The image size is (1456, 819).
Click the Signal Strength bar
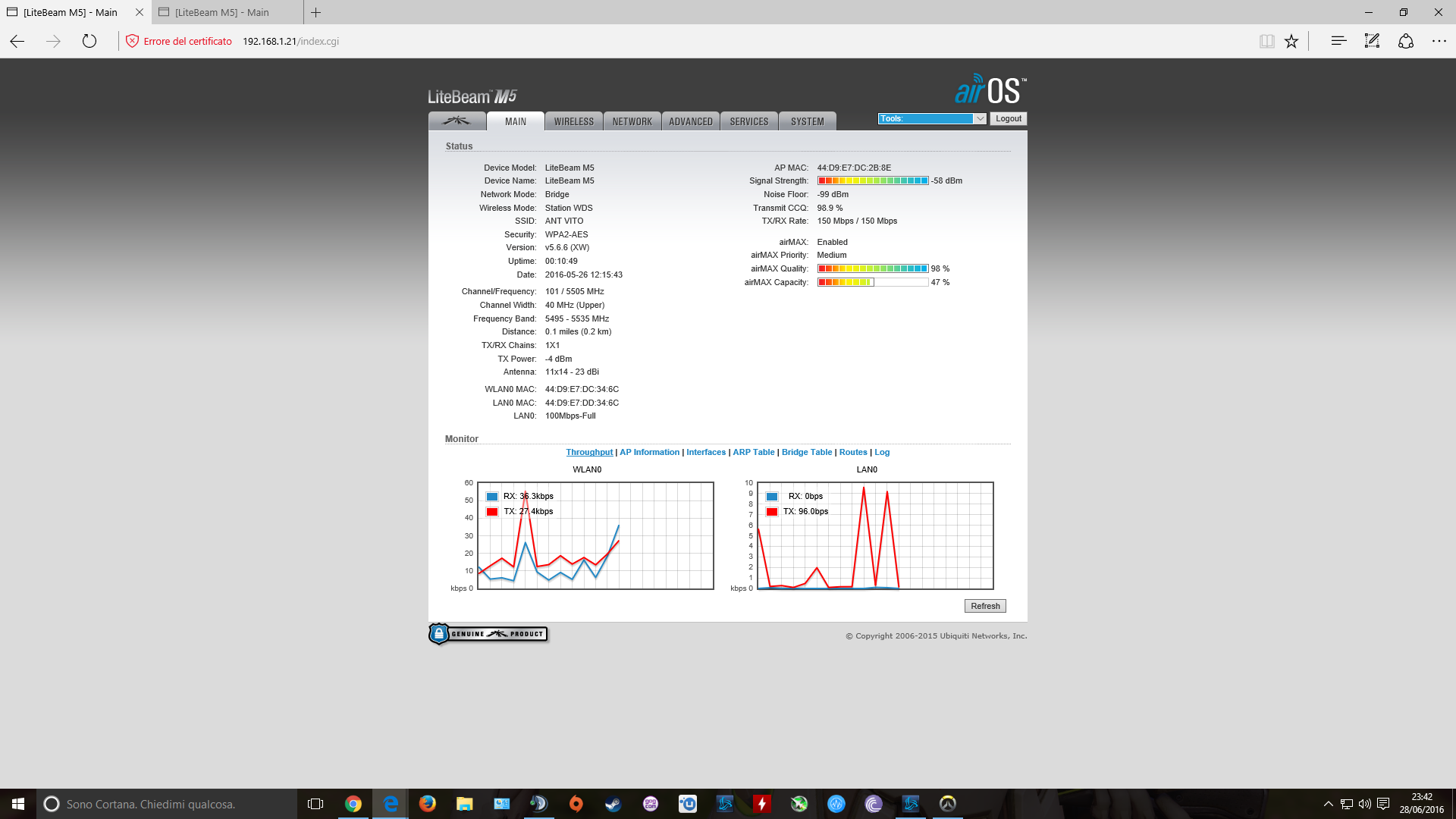coord(873,180)
